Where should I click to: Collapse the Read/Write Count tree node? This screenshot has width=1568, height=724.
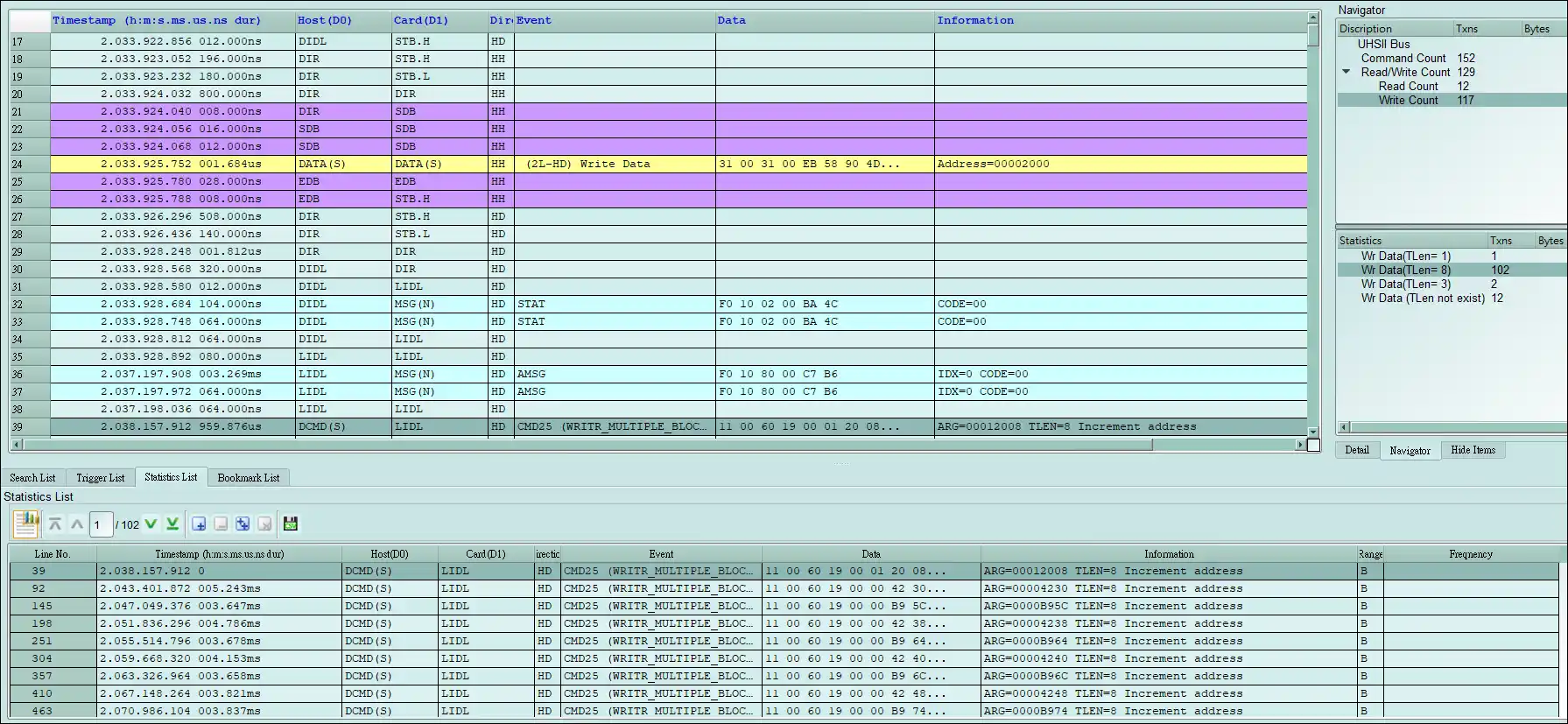click(x=1347, y=72)
